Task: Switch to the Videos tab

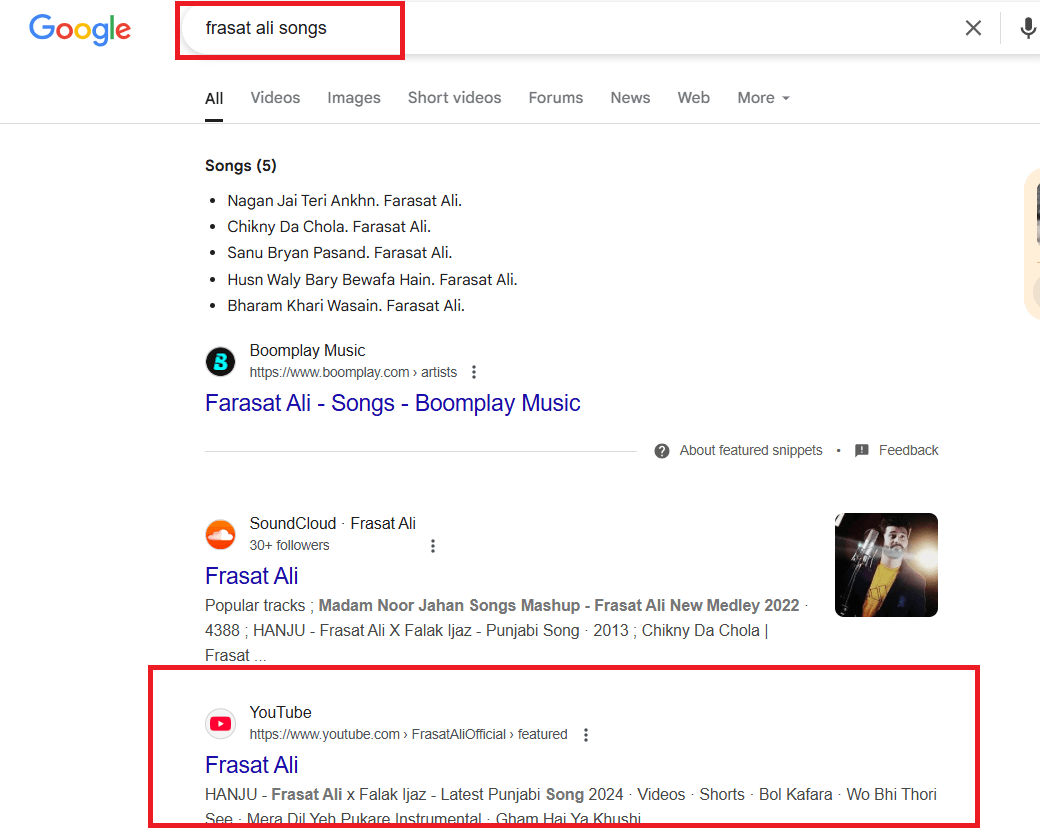Action: (x=275, y=98)
